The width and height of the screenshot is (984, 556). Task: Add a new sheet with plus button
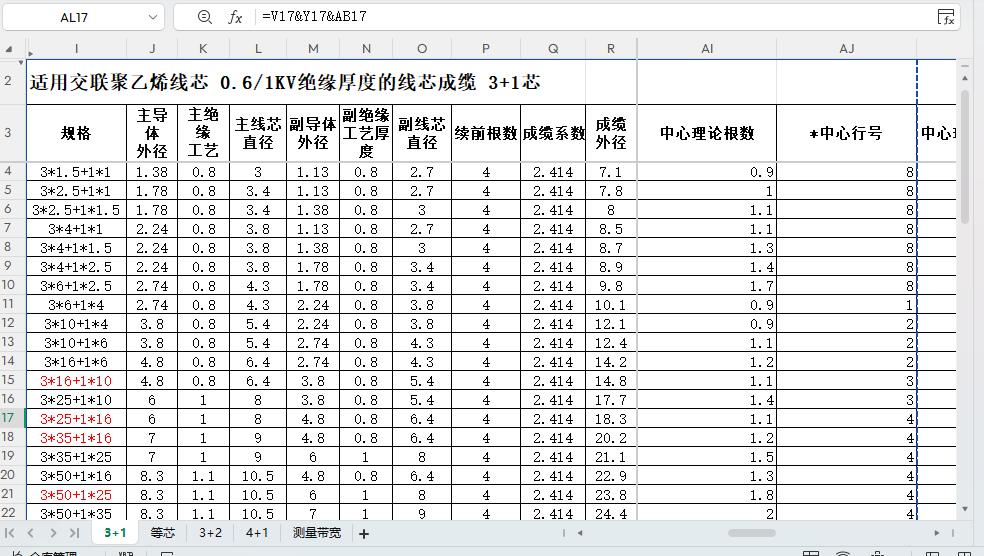[364, 534]
